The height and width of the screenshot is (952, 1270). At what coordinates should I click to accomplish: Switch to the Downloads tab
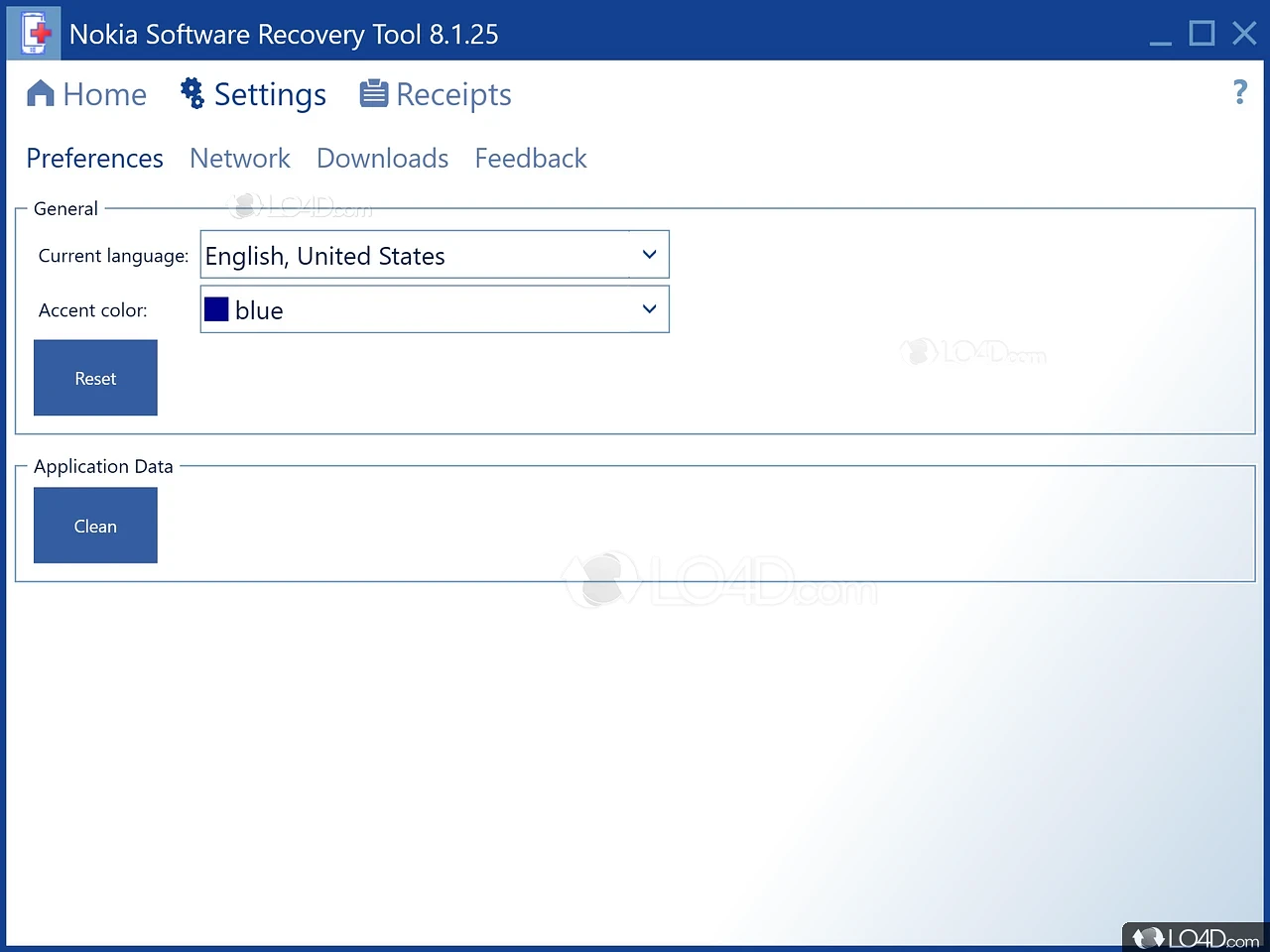382,159
